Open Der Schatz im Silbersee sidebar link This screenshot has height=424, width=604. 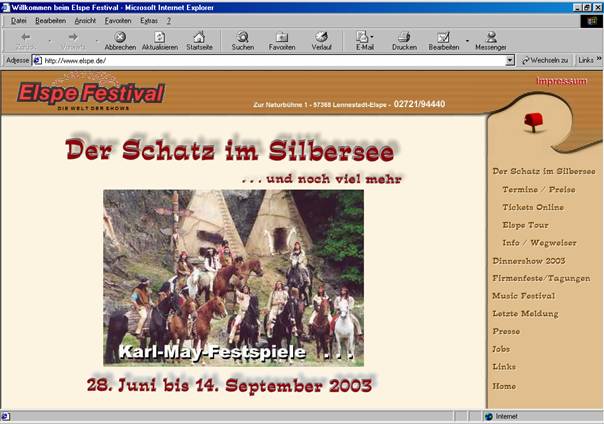[x=544, y=171]
